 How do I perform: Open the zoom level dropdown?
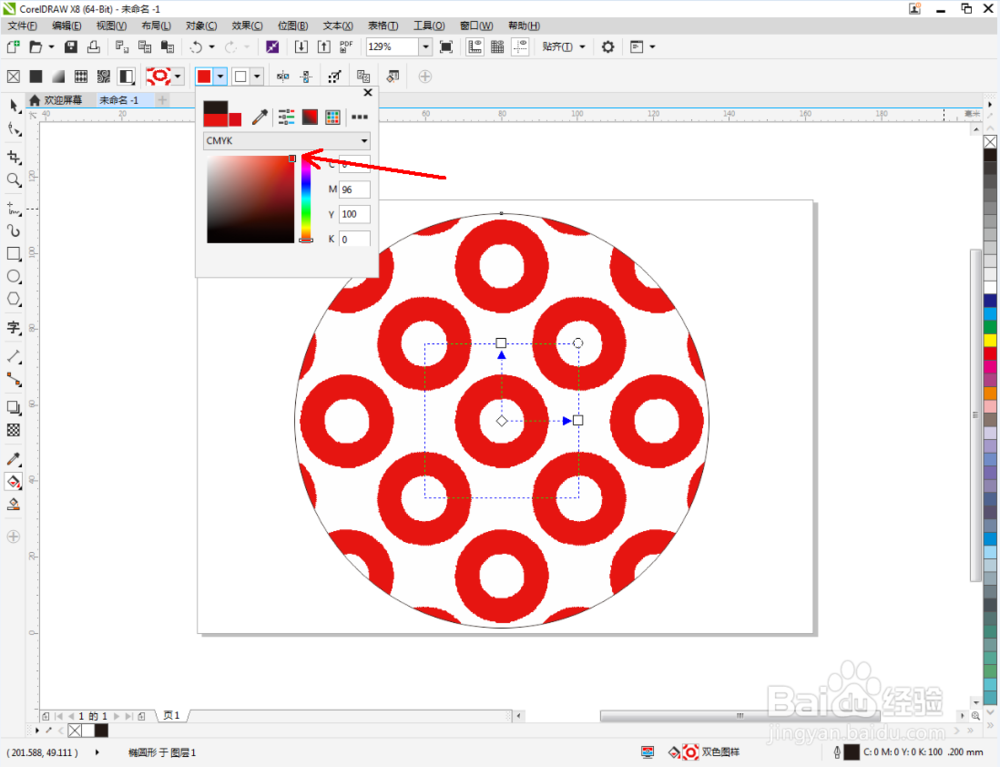(425, 47)
